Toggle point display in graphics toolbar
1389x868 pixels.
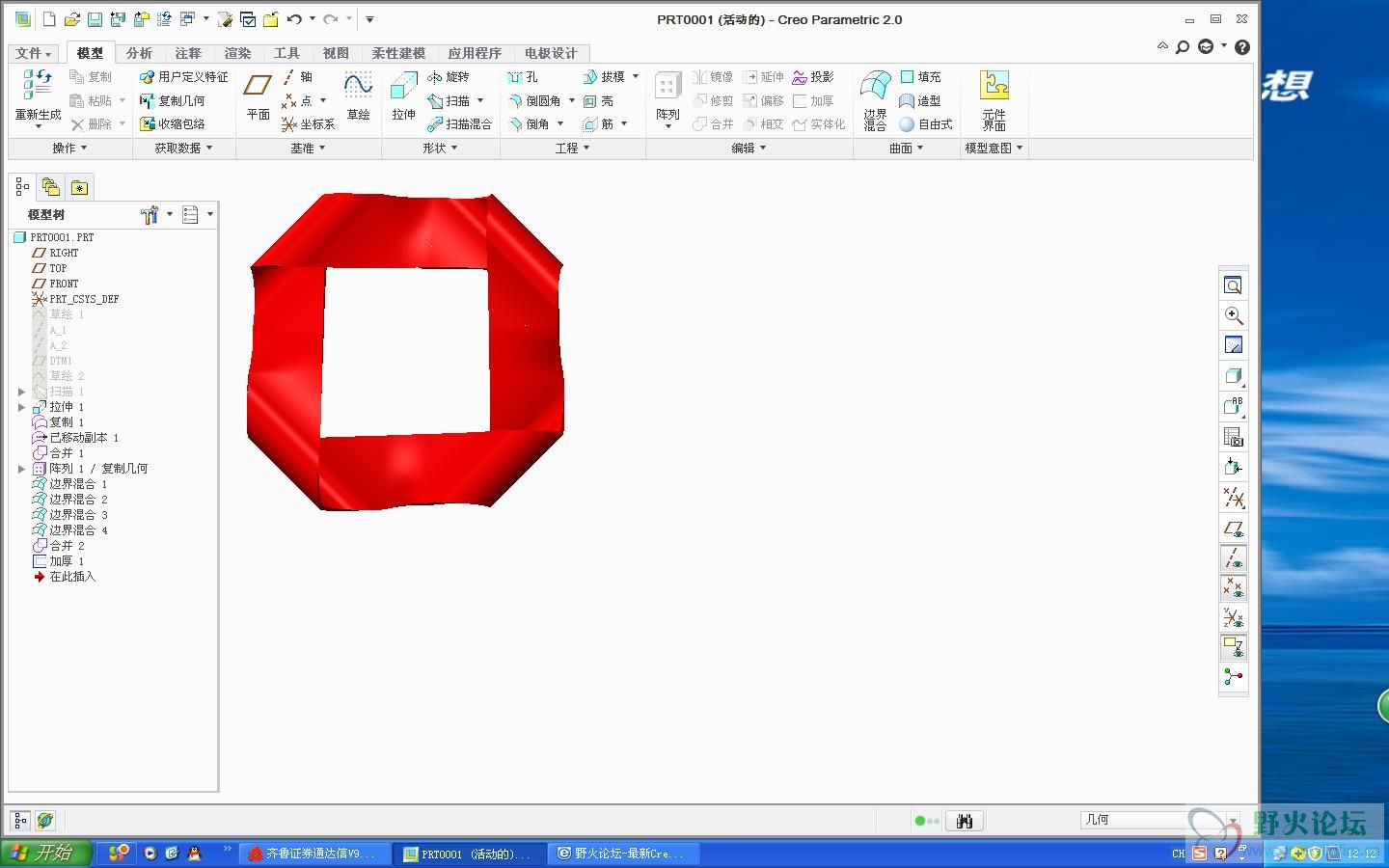click(1233, 588)
